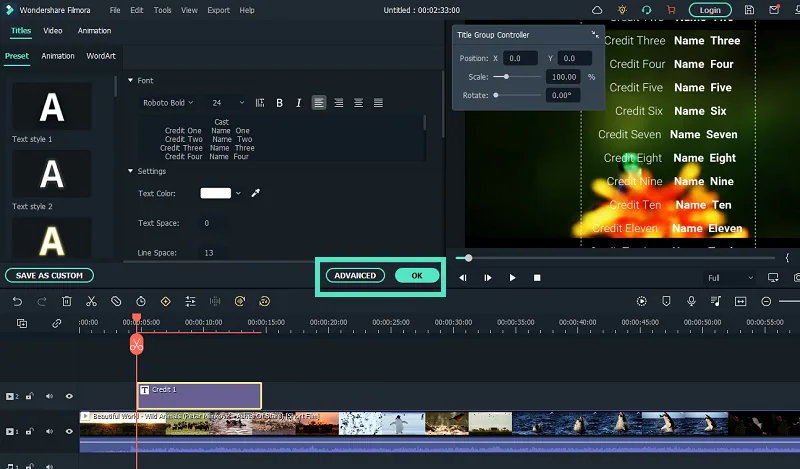Toggle Bold text formatting
Screen dimensions: 800x469
pyautogui.click(x=279, y=103)
